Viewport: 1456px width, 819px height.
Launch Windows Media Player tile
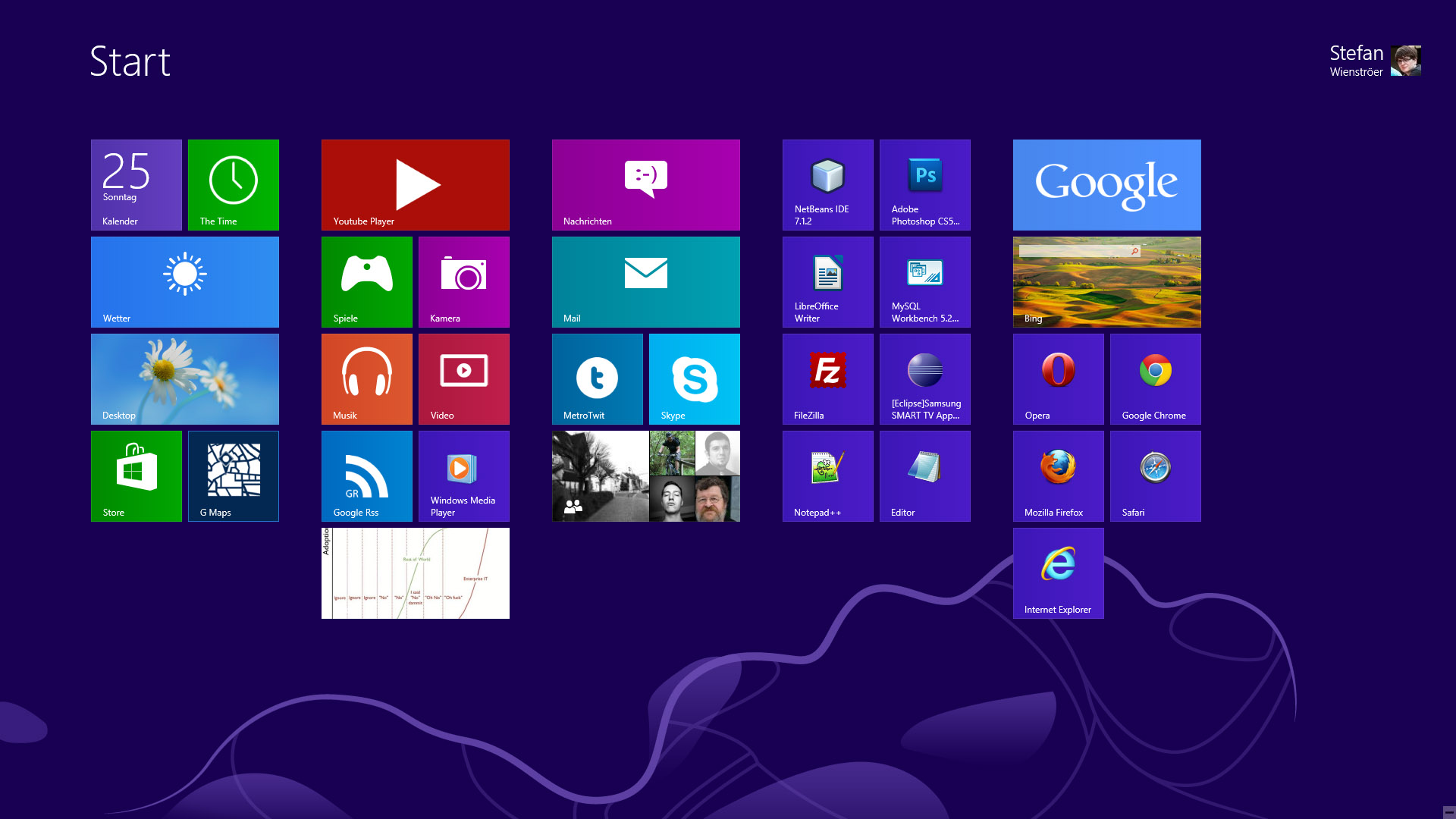464,476
